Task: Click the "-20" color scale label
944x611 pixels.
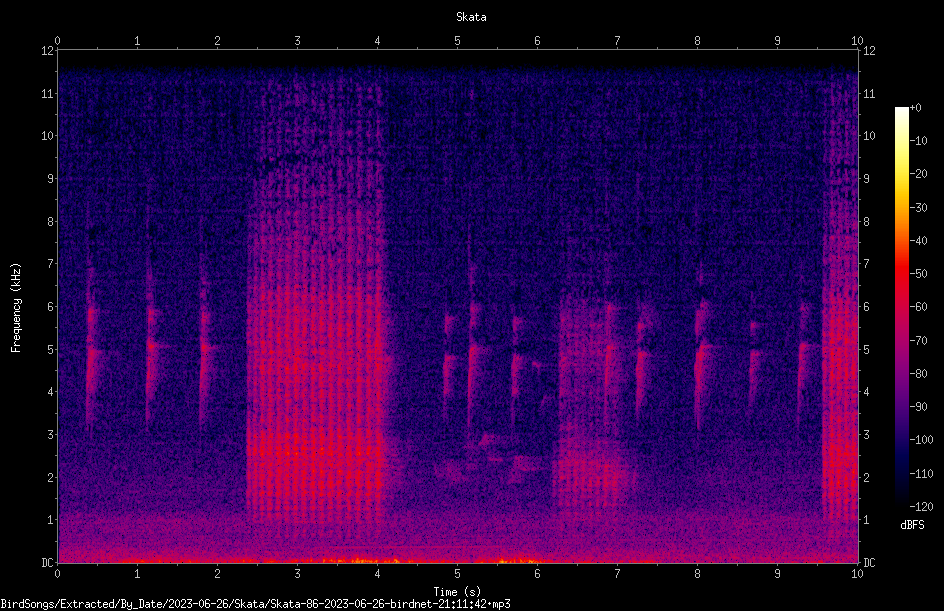Action: click(918, 174)
